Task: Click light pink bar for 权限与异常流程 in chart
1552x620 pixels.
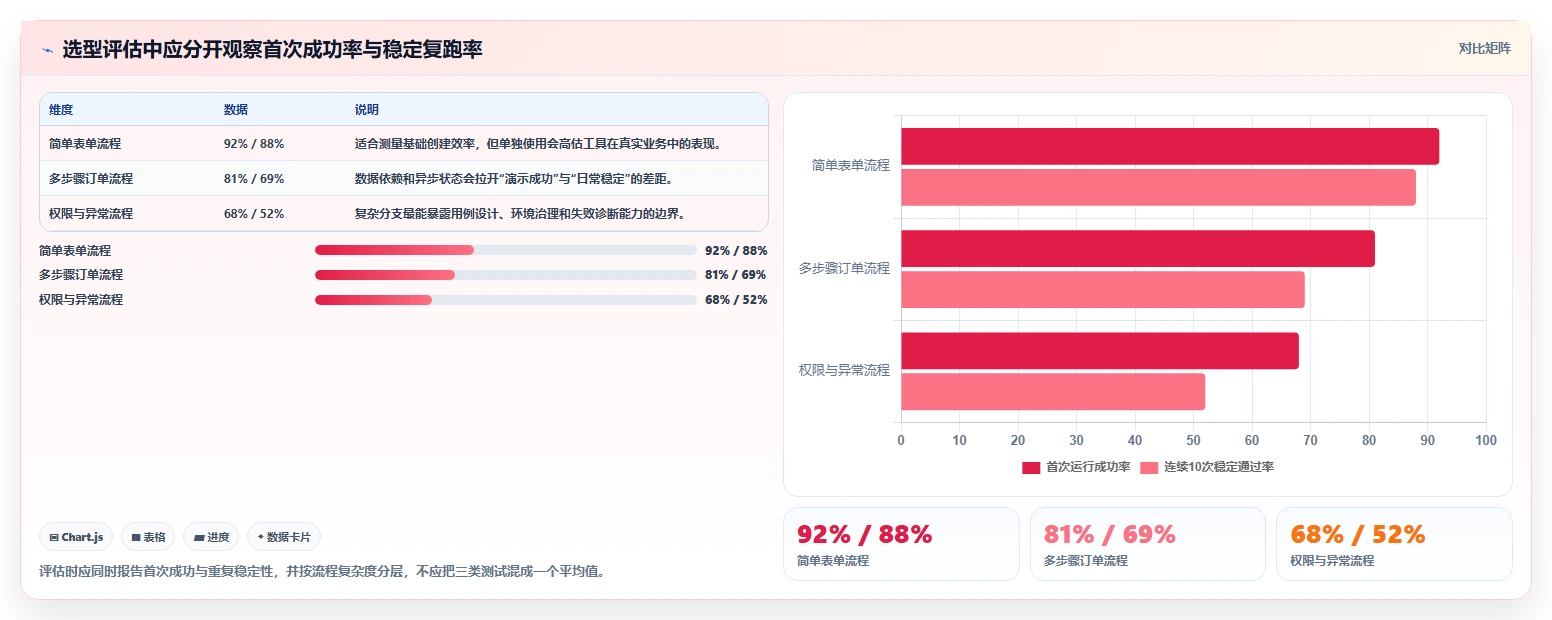Action: [1053, 392]
